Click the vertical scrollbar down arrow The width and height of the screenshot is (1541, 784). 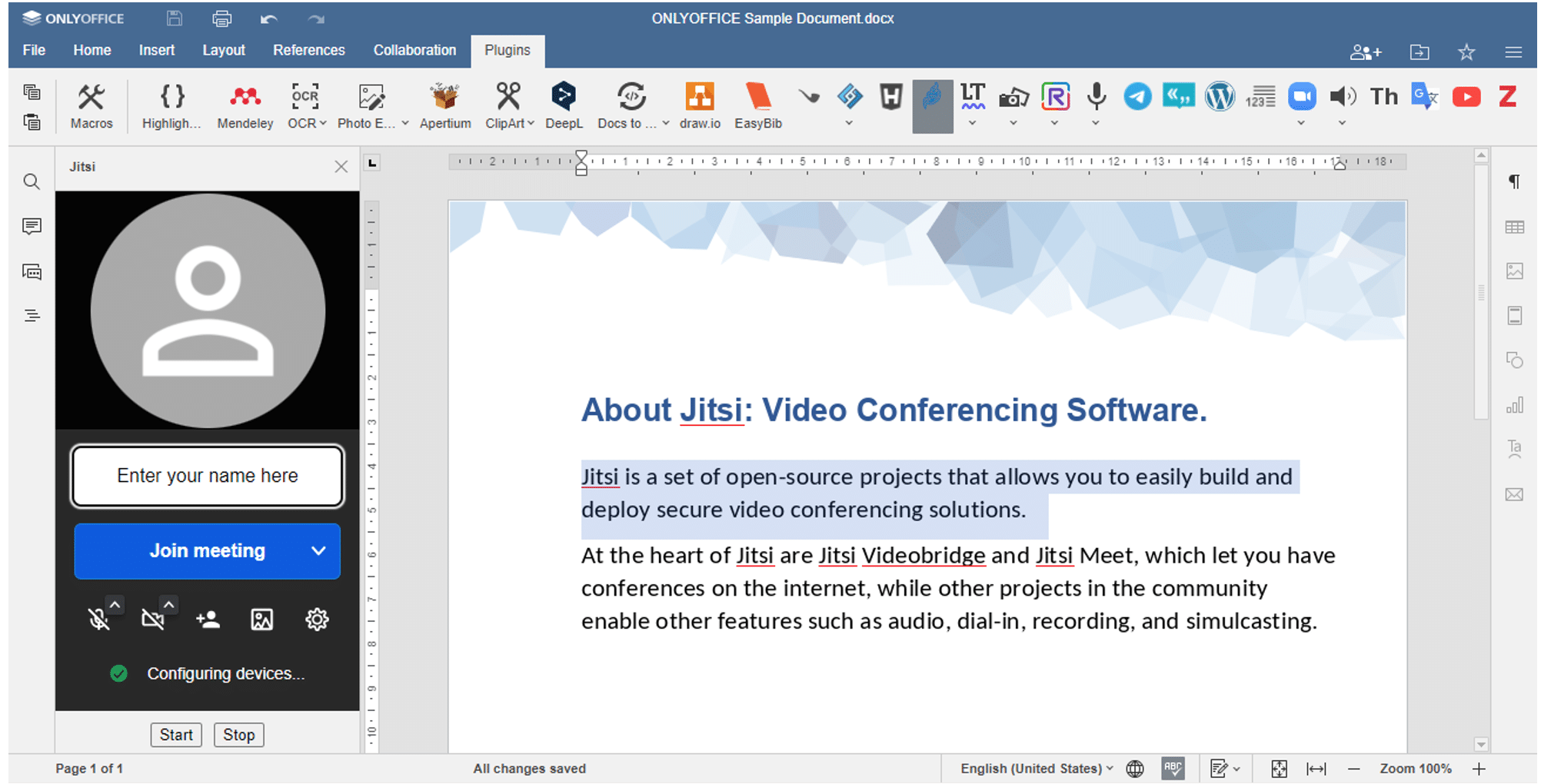1481,744
